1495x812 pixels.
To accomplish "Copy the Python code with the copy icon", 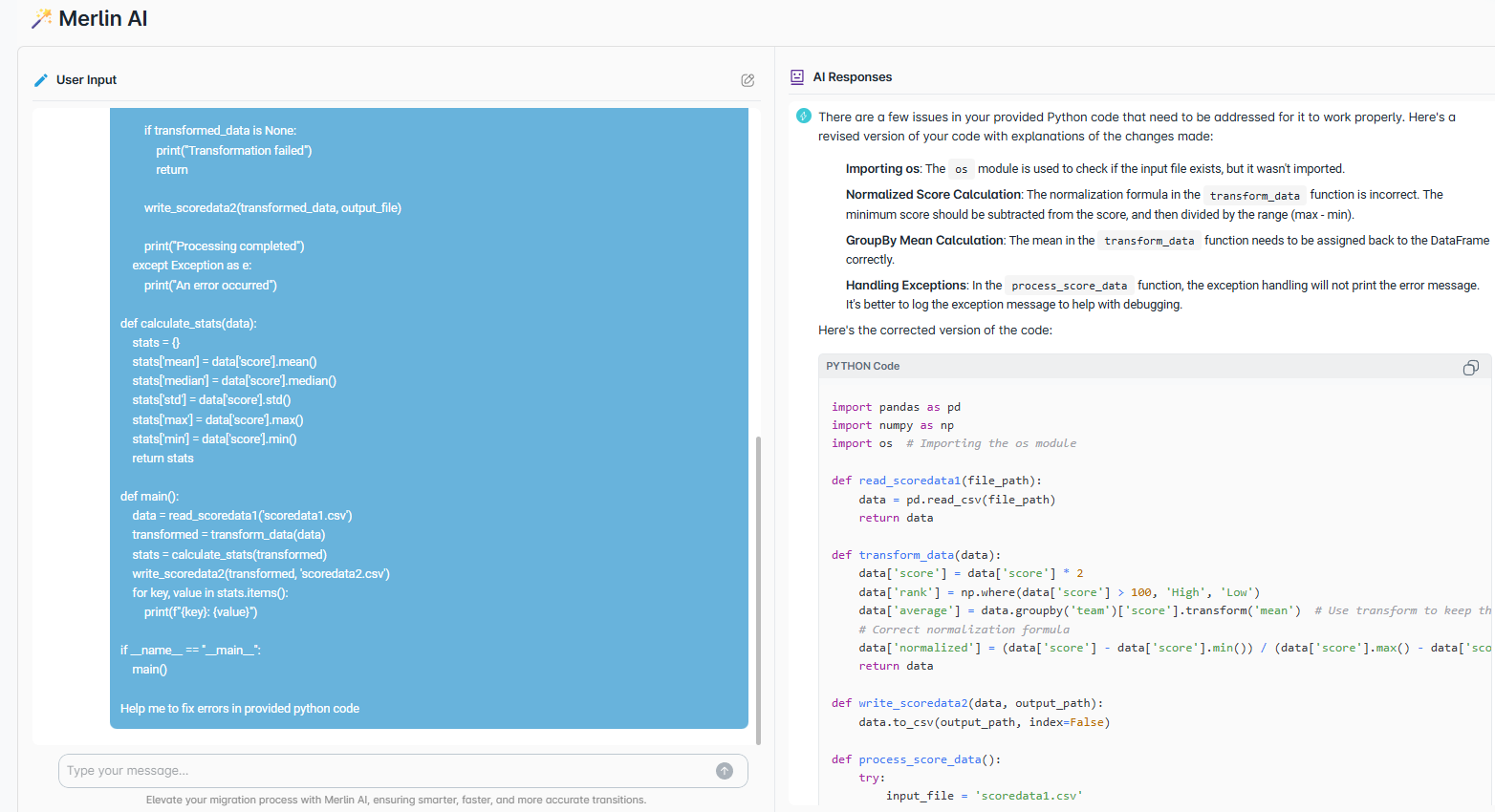I will click(1470, 368).
